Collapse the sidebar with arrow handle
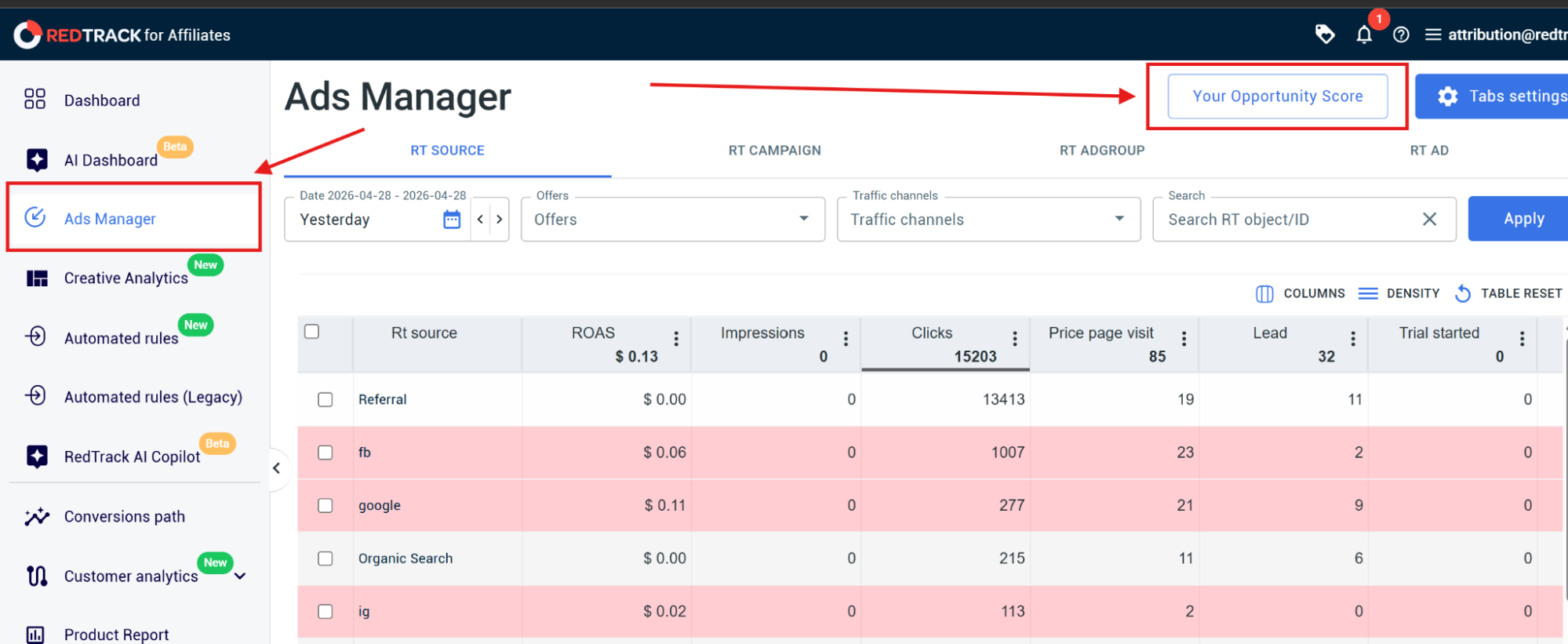Screen dimensions: 1568x644 tap(276, 468)
